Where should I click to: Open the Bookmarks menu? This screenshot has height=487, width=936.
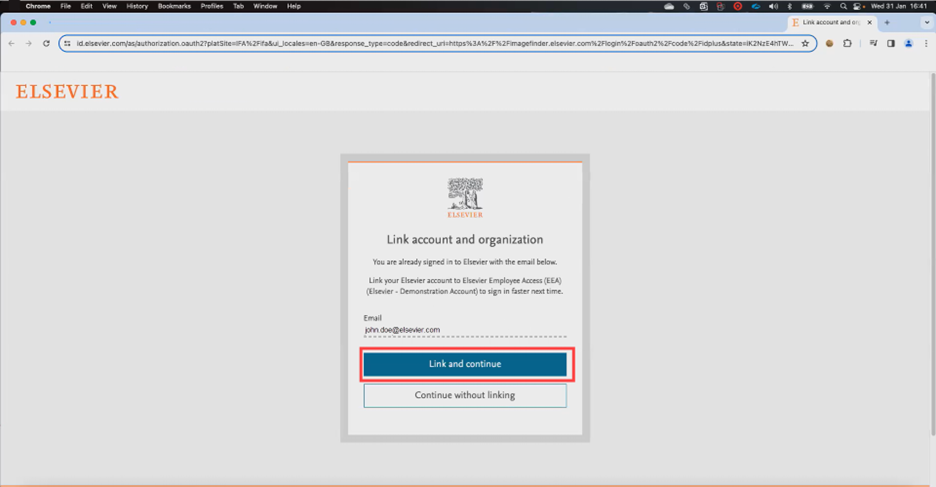[174, 6]
